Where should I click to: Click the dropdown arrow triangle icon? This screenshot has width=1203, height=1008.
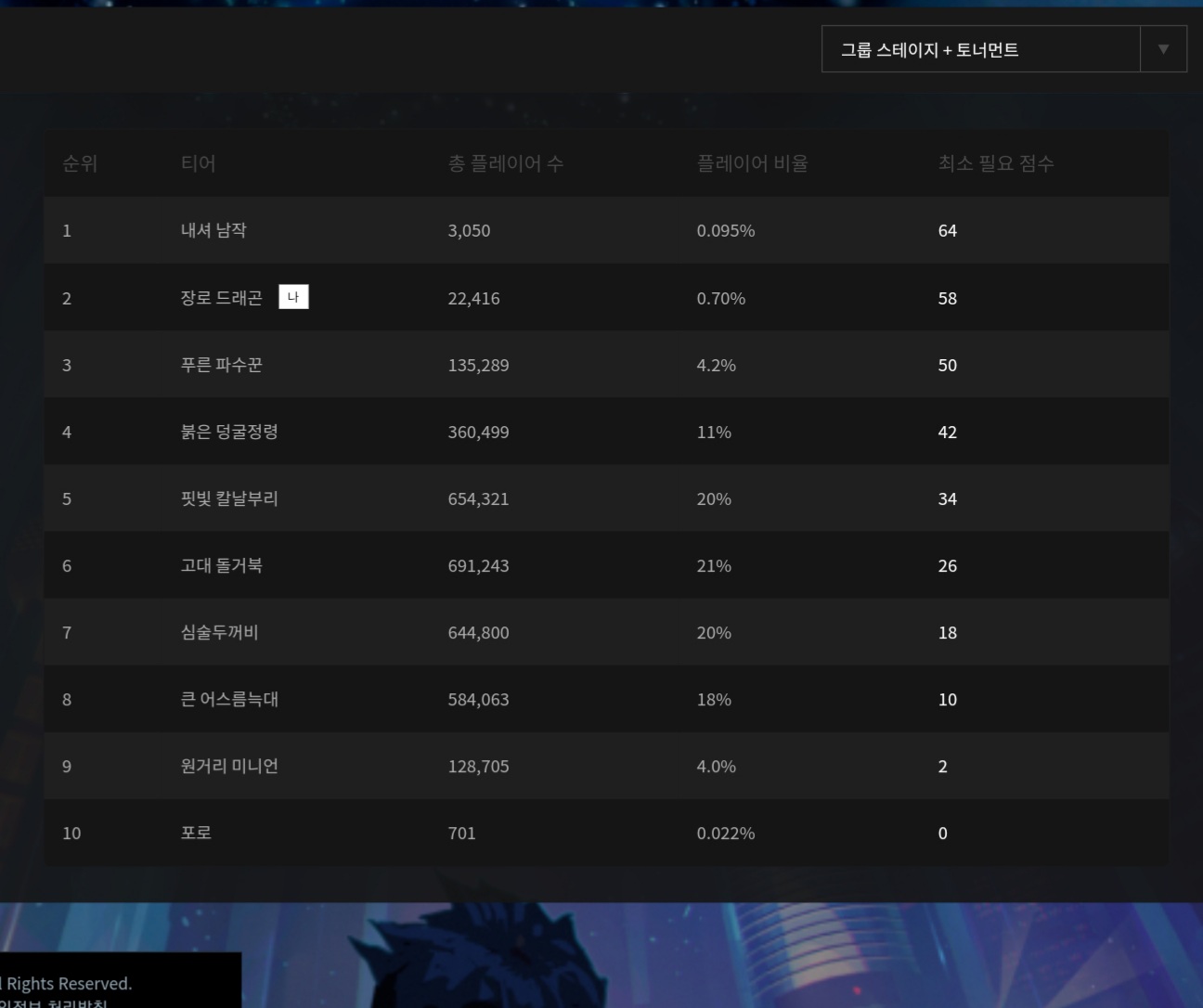coord(1163,49)
